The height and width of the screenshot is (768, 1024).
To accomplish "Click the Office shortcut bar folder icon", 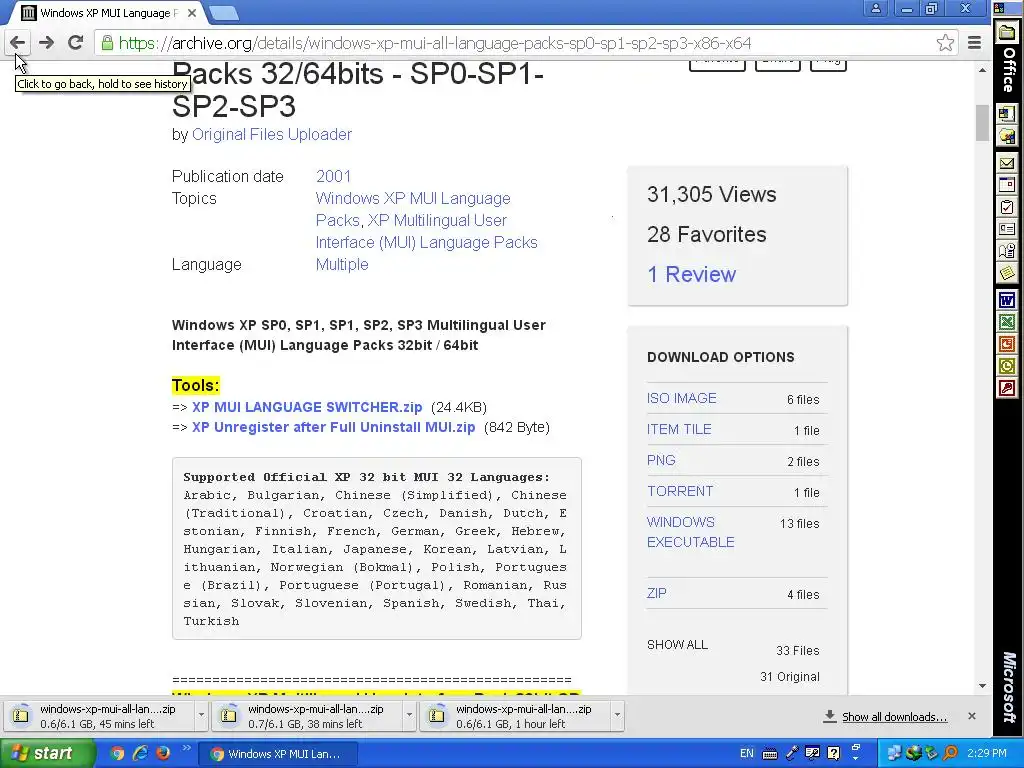I will (1008, 31).
